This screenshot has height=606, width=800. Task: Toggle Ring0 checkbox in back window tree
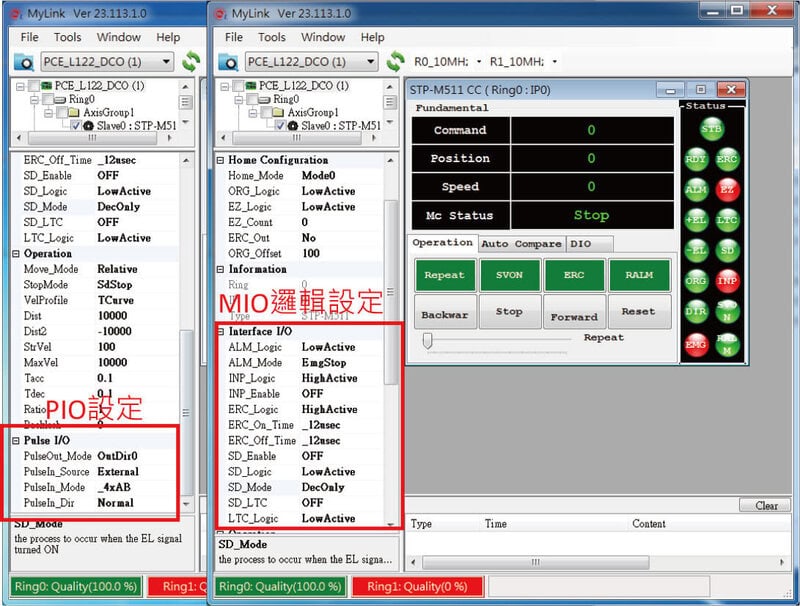(x=47, y=98)
